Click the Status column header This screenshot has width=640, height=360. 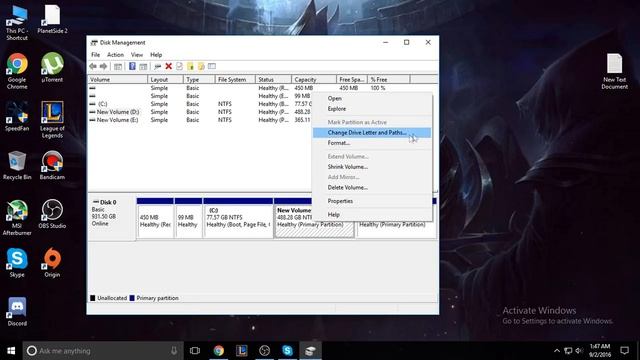pos(273,80)
